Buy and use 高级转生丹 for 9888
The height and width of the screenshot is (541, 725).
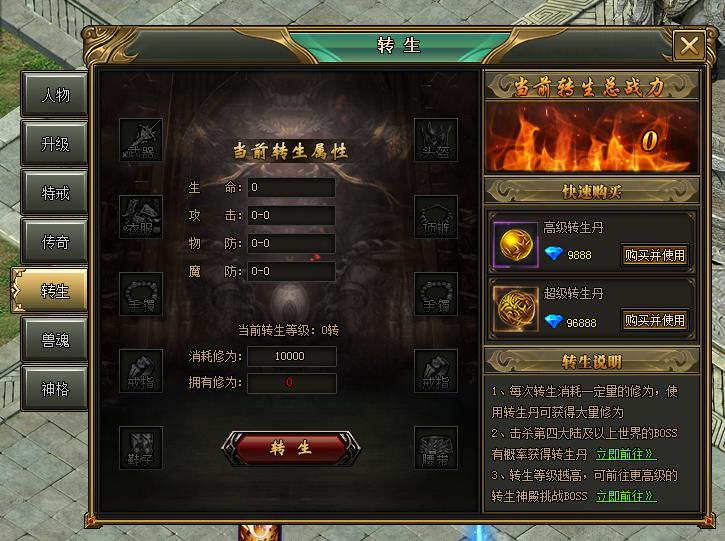654,255
